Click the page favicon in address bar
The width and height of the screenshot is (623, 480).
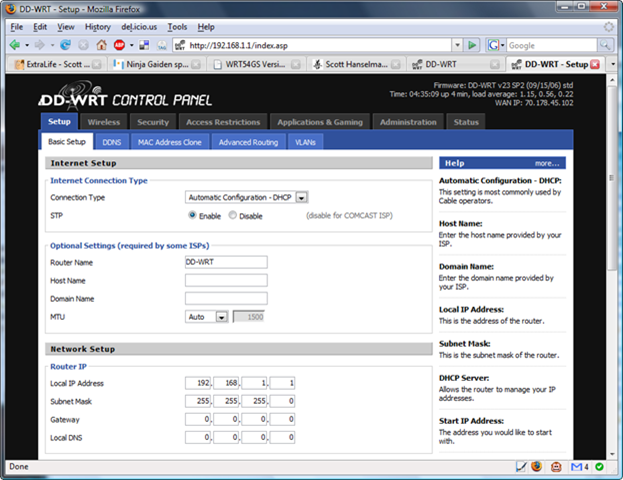pos(180,45)
